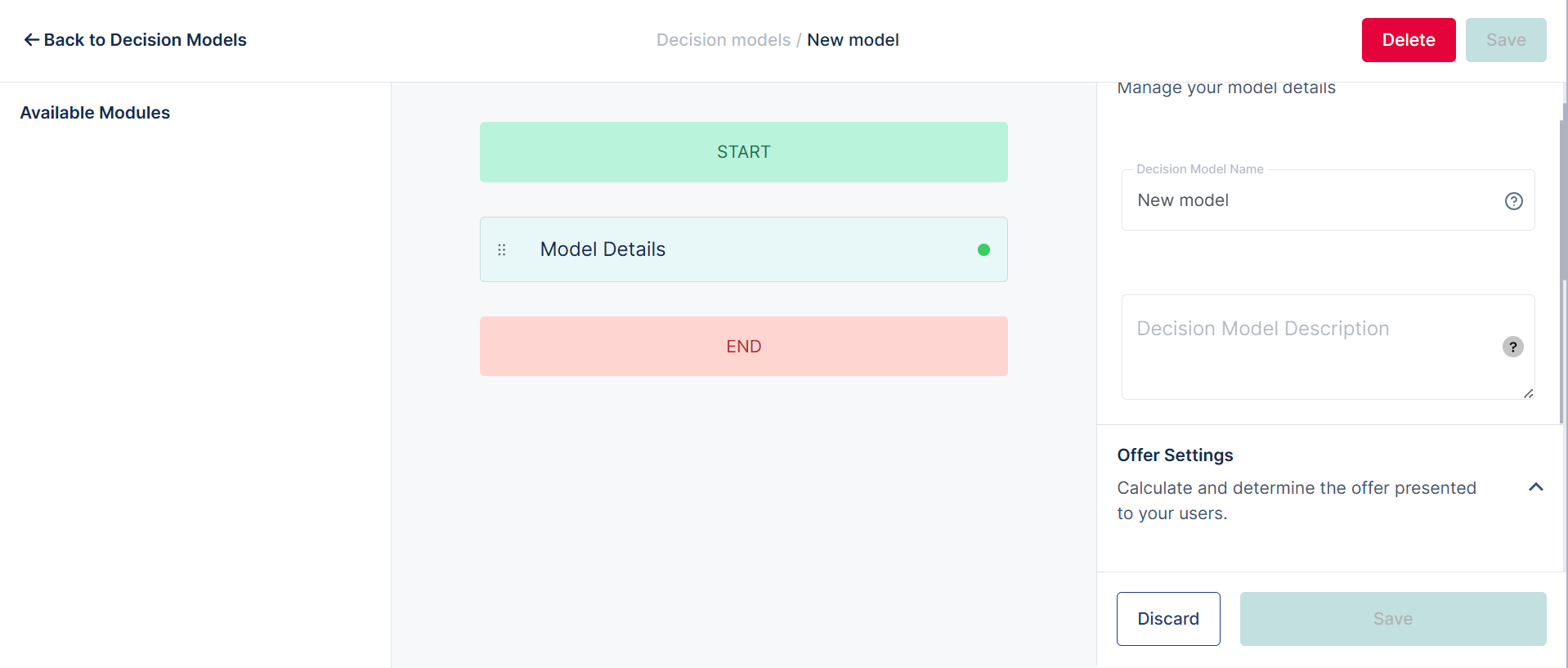Click the help icon in Decision Model Description
The width and height of the screenshot is (1568, 668).
pyautogui.click(x=1512, y=347)
